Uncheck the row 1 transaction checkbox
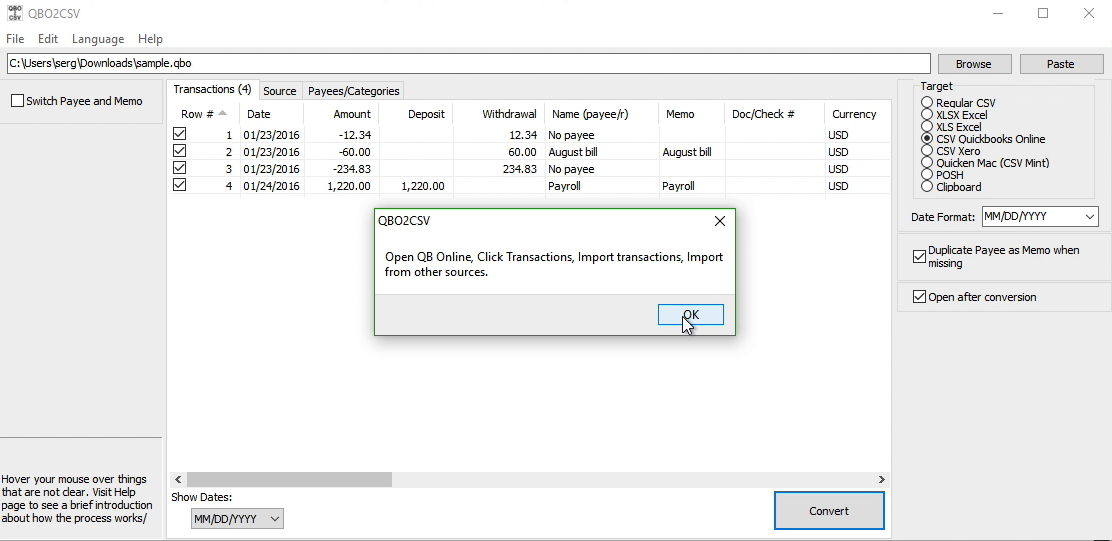 tap(179, 133)
